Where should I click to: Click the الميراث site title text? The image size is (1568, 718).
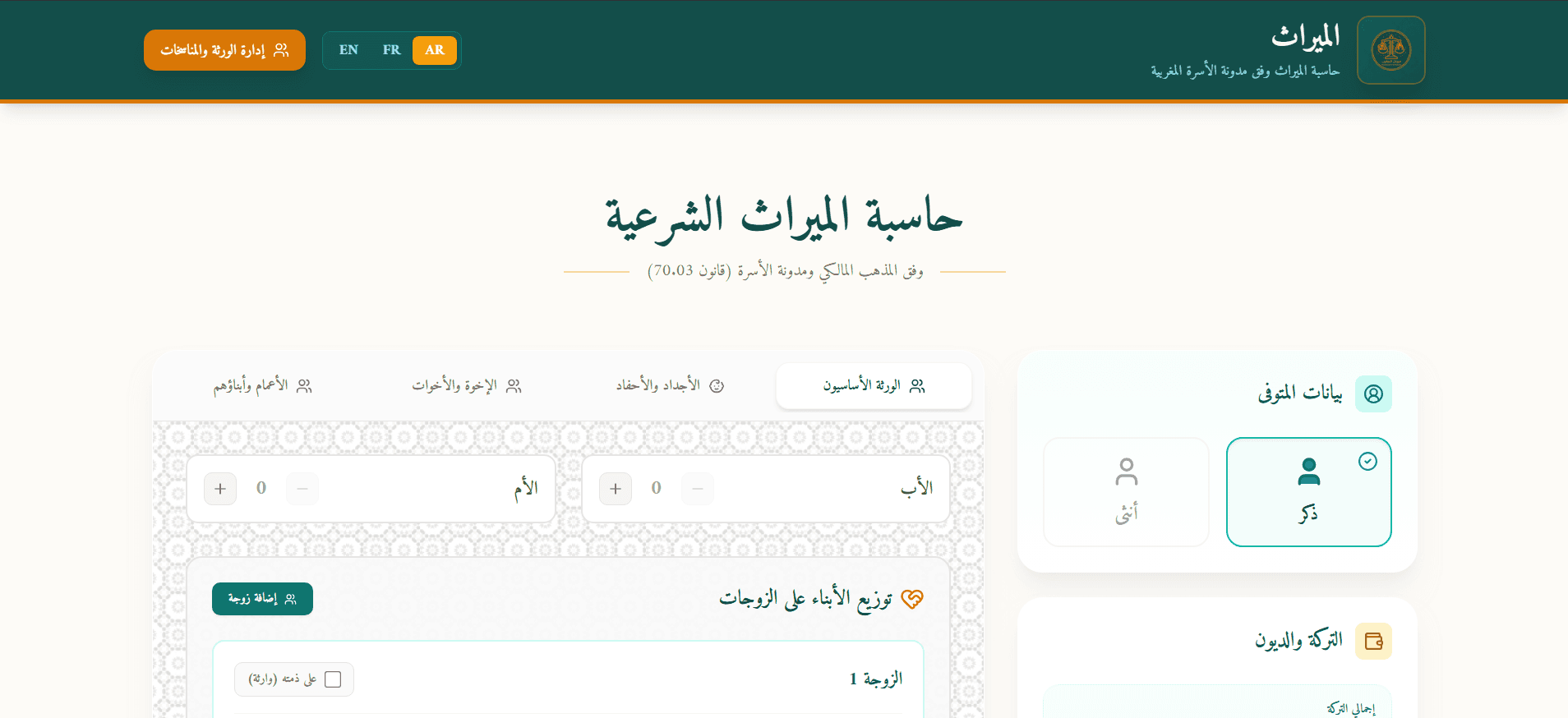(1305, 36)
